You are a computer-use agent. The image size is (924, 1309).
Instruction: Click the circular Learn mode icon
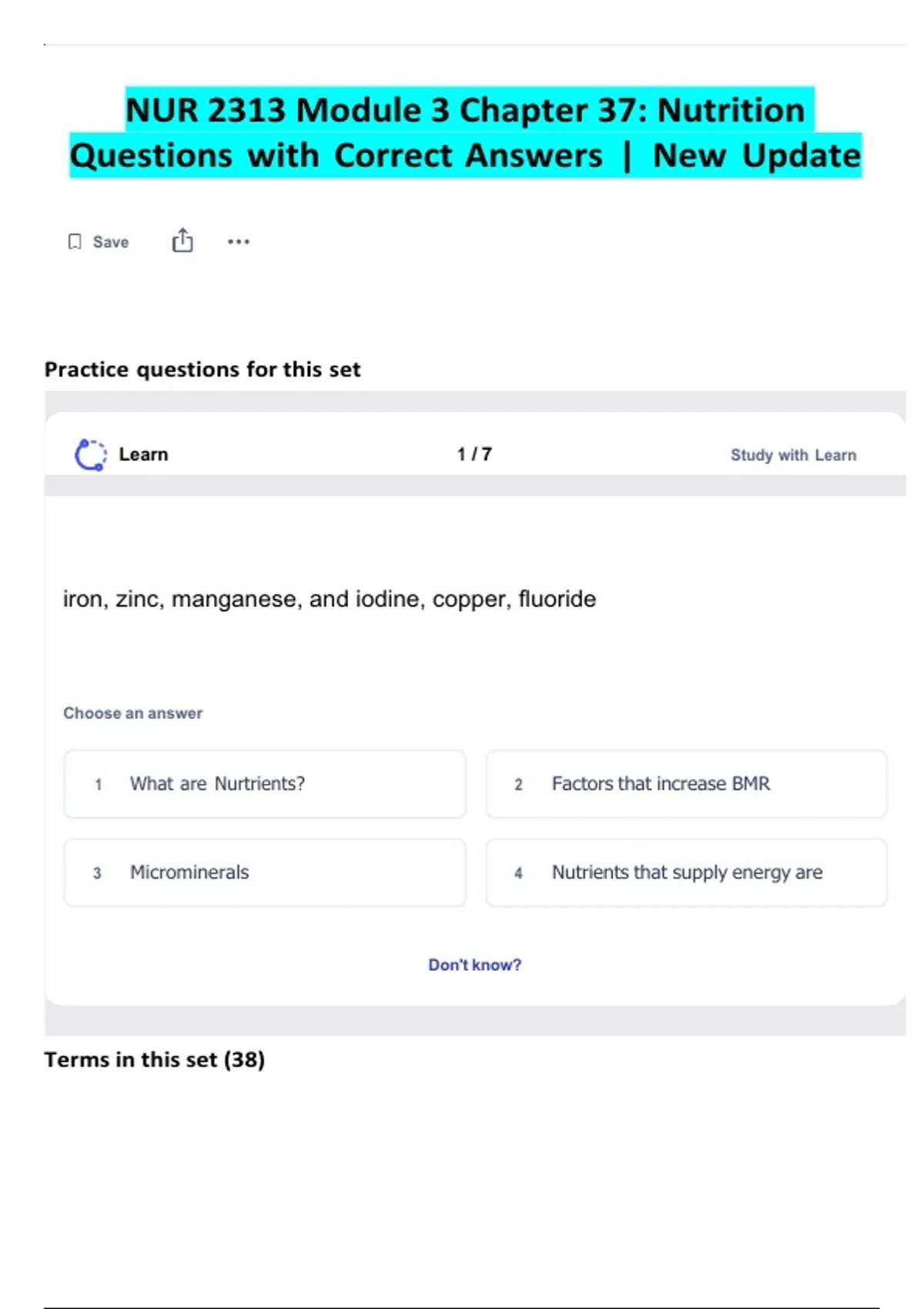[x=91, y=454]
